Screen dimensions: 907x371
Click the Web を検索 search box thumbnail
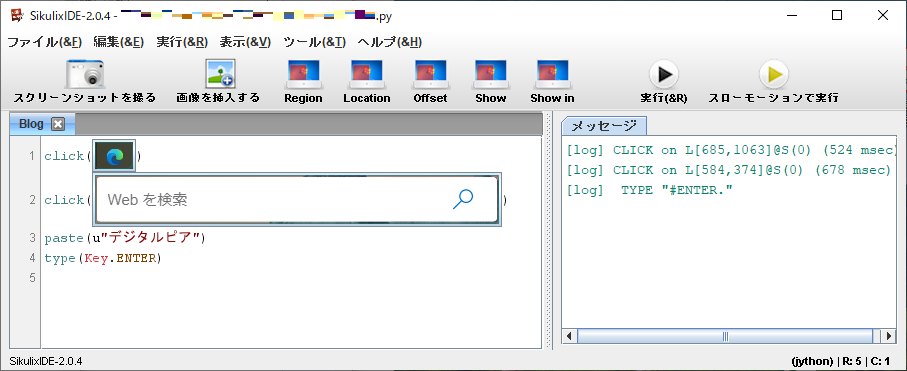tap(297, 200)
